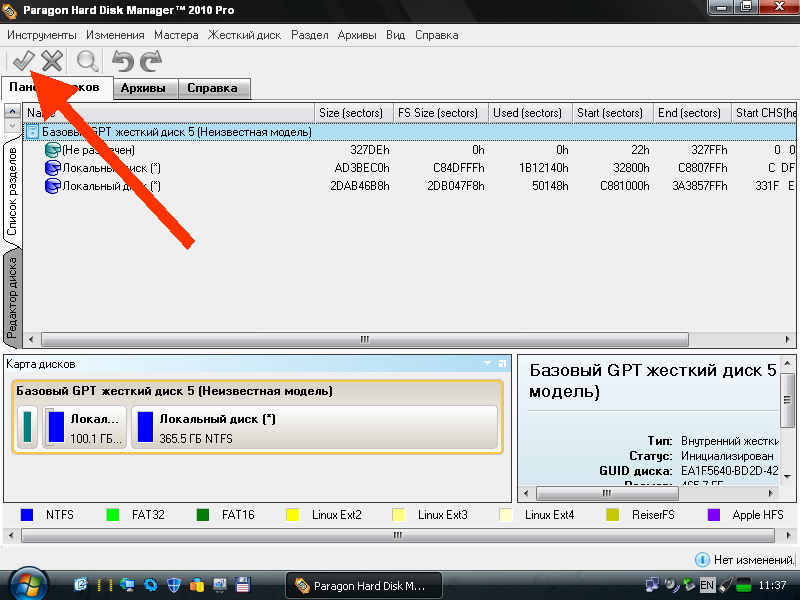Apply pending changes with the checkmark icon
This screenshot has height=600, width=800.
pos(22,61)
